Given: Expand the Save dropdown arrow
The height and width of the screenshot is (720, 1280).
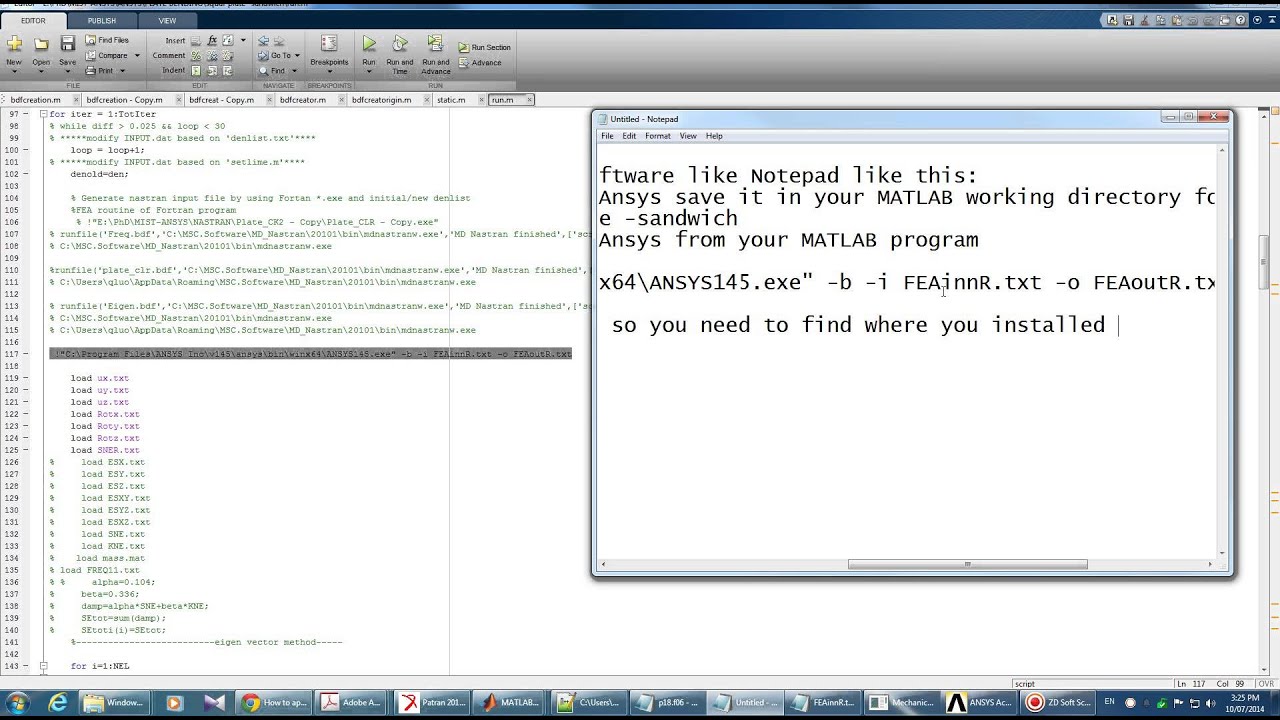Looking at the screenshot, I should [x=68, y=71].
